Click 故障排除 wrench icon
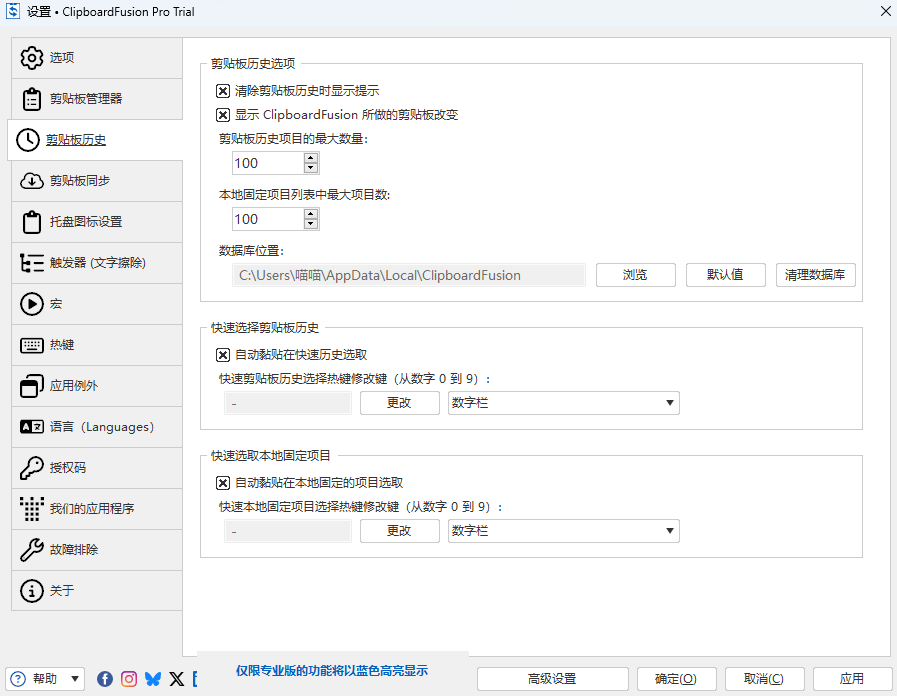The width and height of the screenshot is (897, 696). (32, 550)
